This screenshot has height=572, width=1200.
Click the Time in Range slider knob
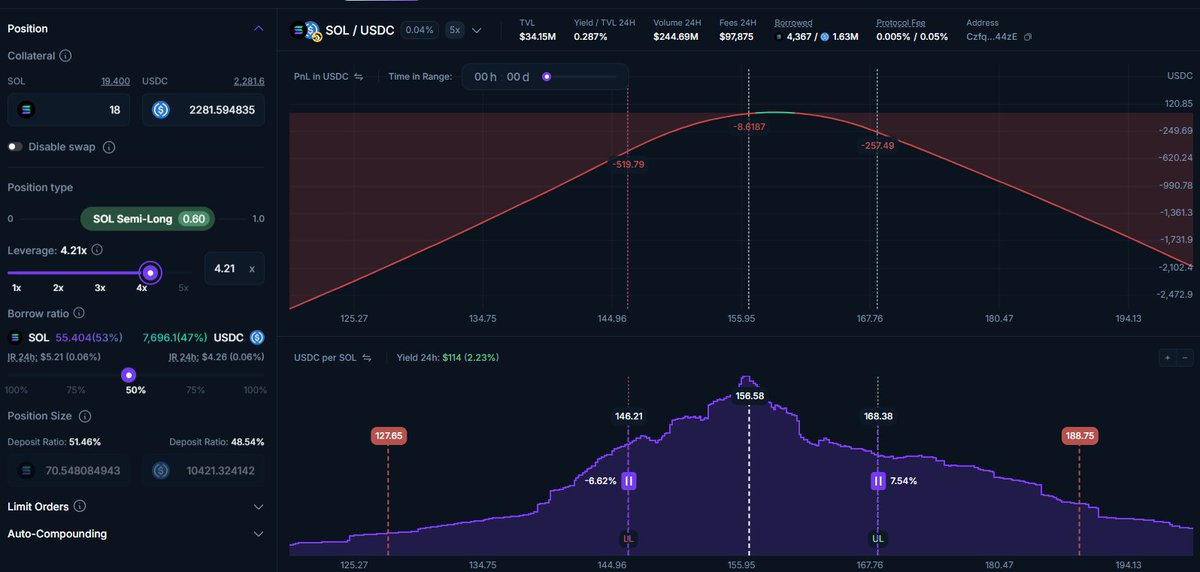(547, 77)
